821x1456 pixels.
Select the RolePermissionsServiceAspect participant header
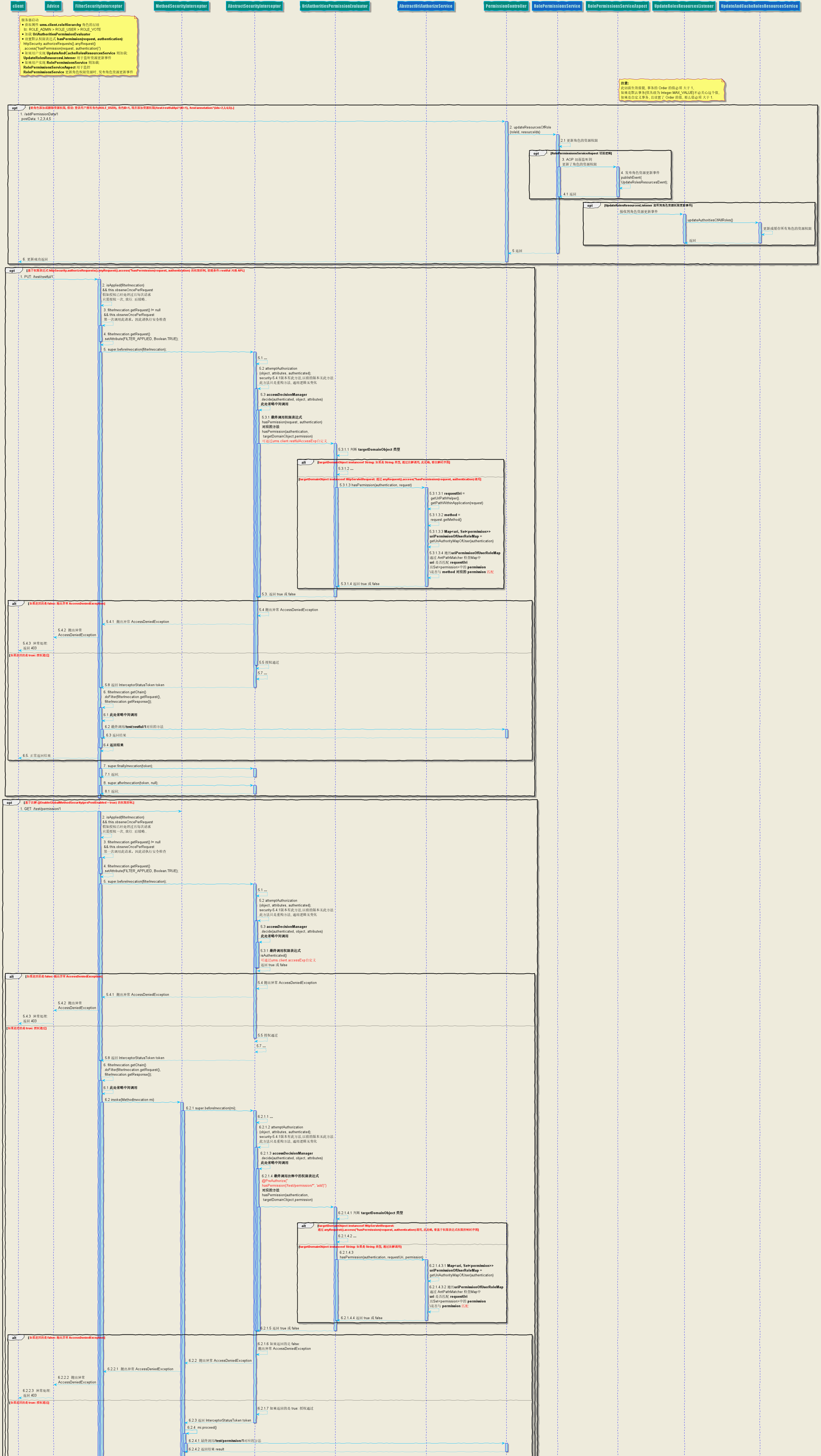(617, 6)
